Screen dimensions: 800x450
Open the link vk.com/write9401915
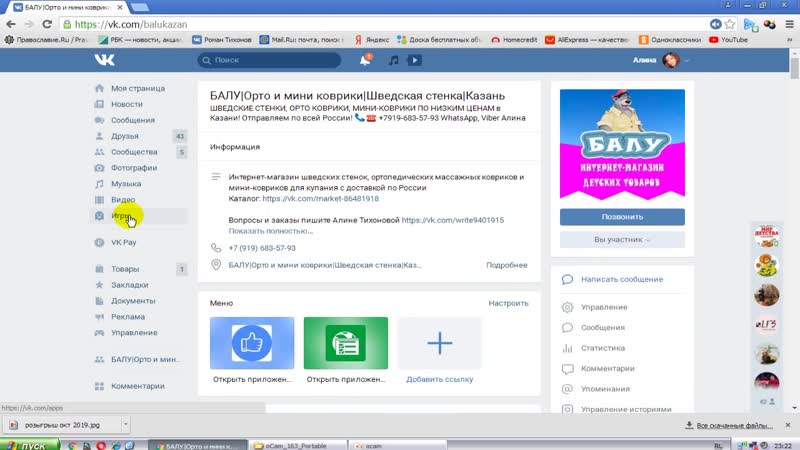(453, 220)
